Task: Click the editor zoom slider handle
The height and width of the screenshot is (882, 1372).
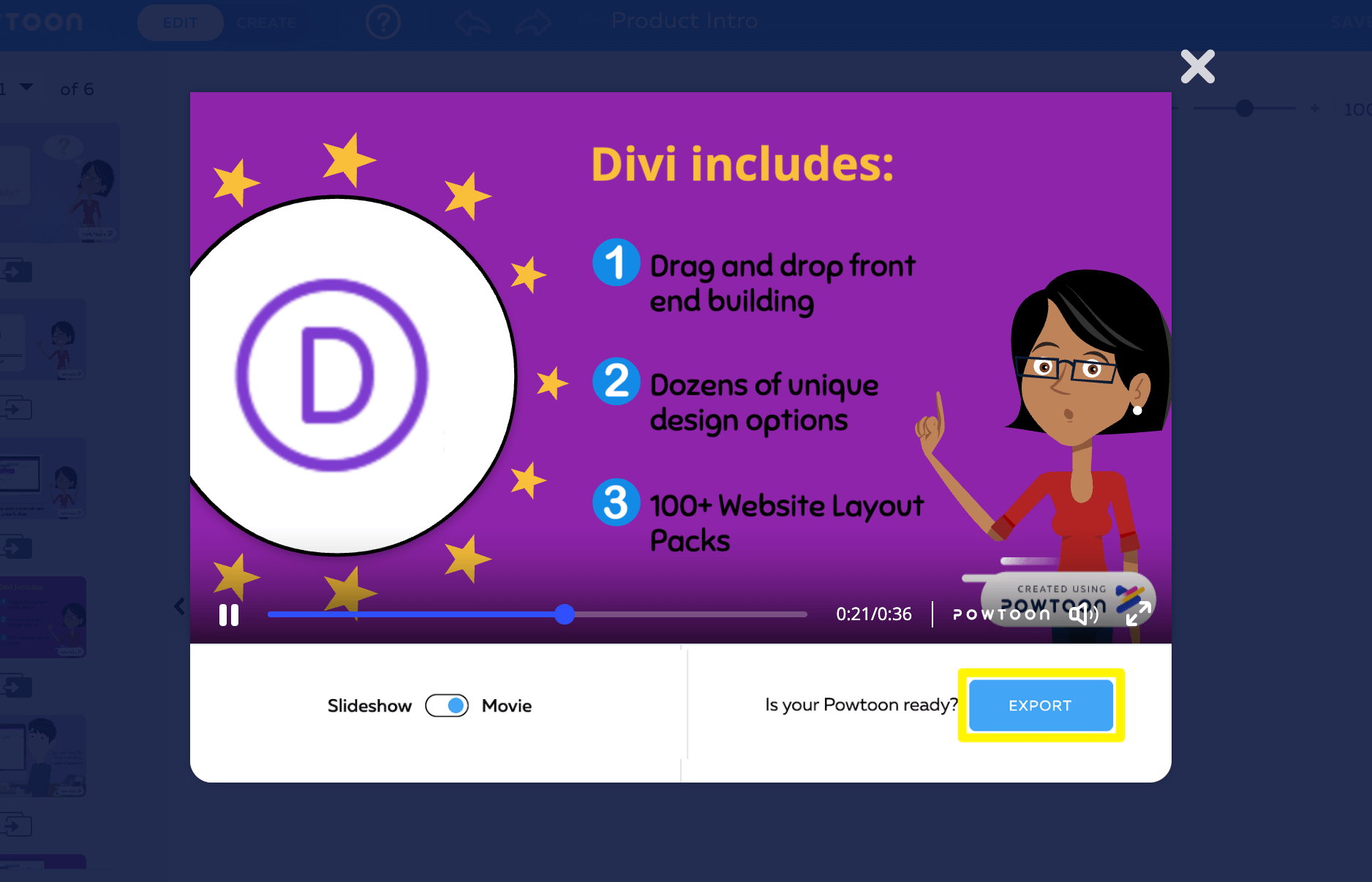Action: (1245, 108)
